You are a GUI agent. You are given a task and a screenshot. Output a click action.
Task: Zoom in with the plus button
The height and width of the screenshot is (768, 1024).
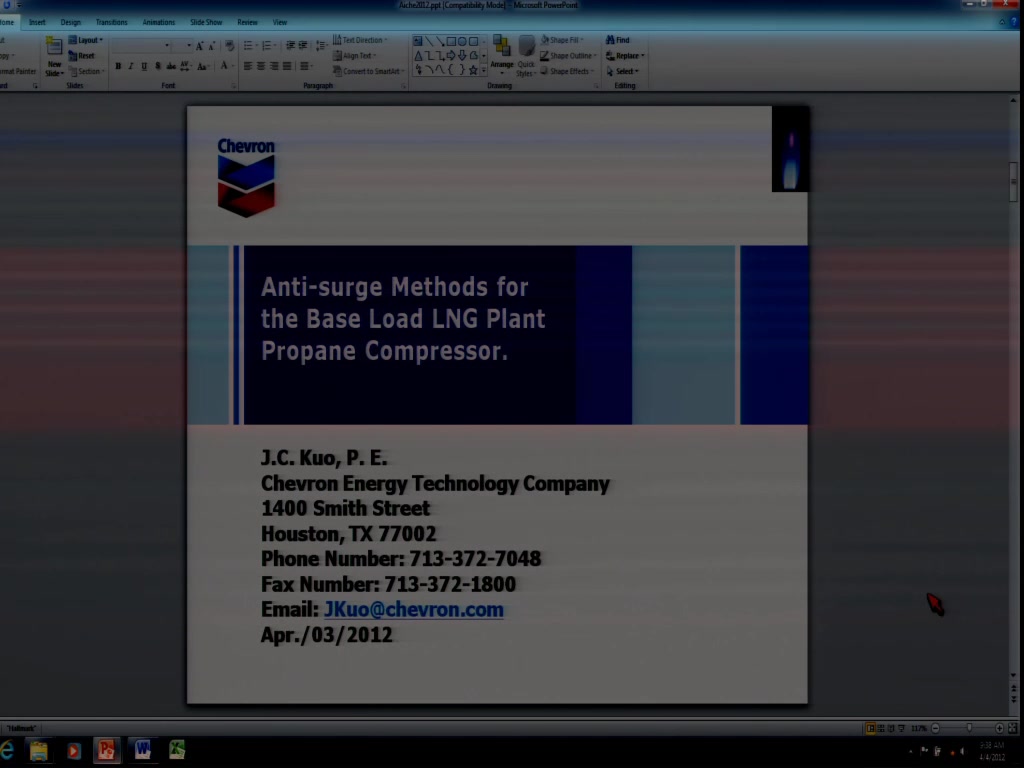click(999, 728)
